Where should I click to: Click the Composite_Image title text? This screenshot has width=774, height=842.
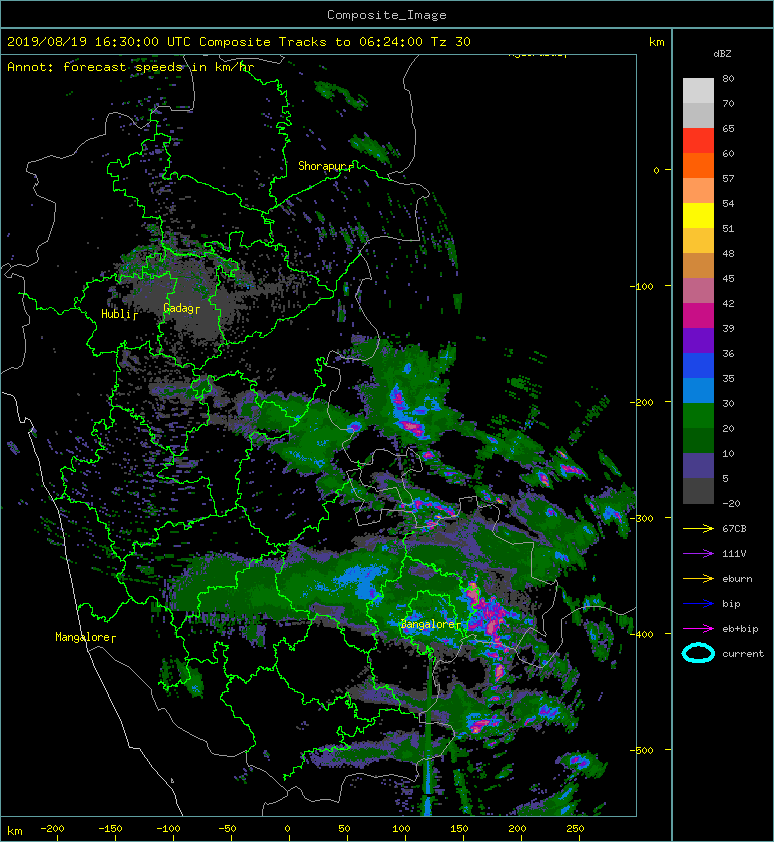click(x=387, y=15)
